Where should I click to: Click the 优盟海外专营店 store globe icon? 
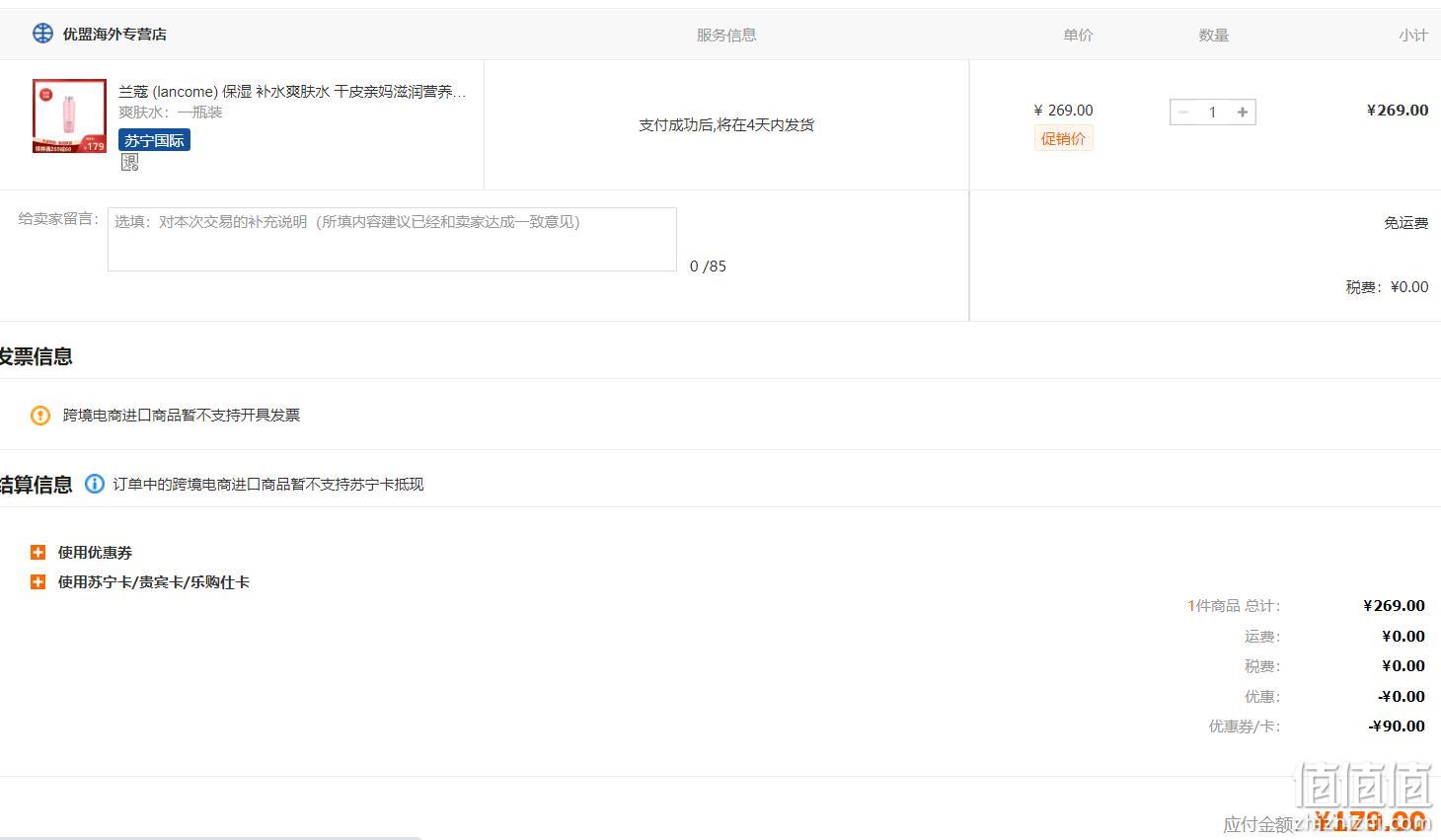pyautogui.click(x=42, y=33)
